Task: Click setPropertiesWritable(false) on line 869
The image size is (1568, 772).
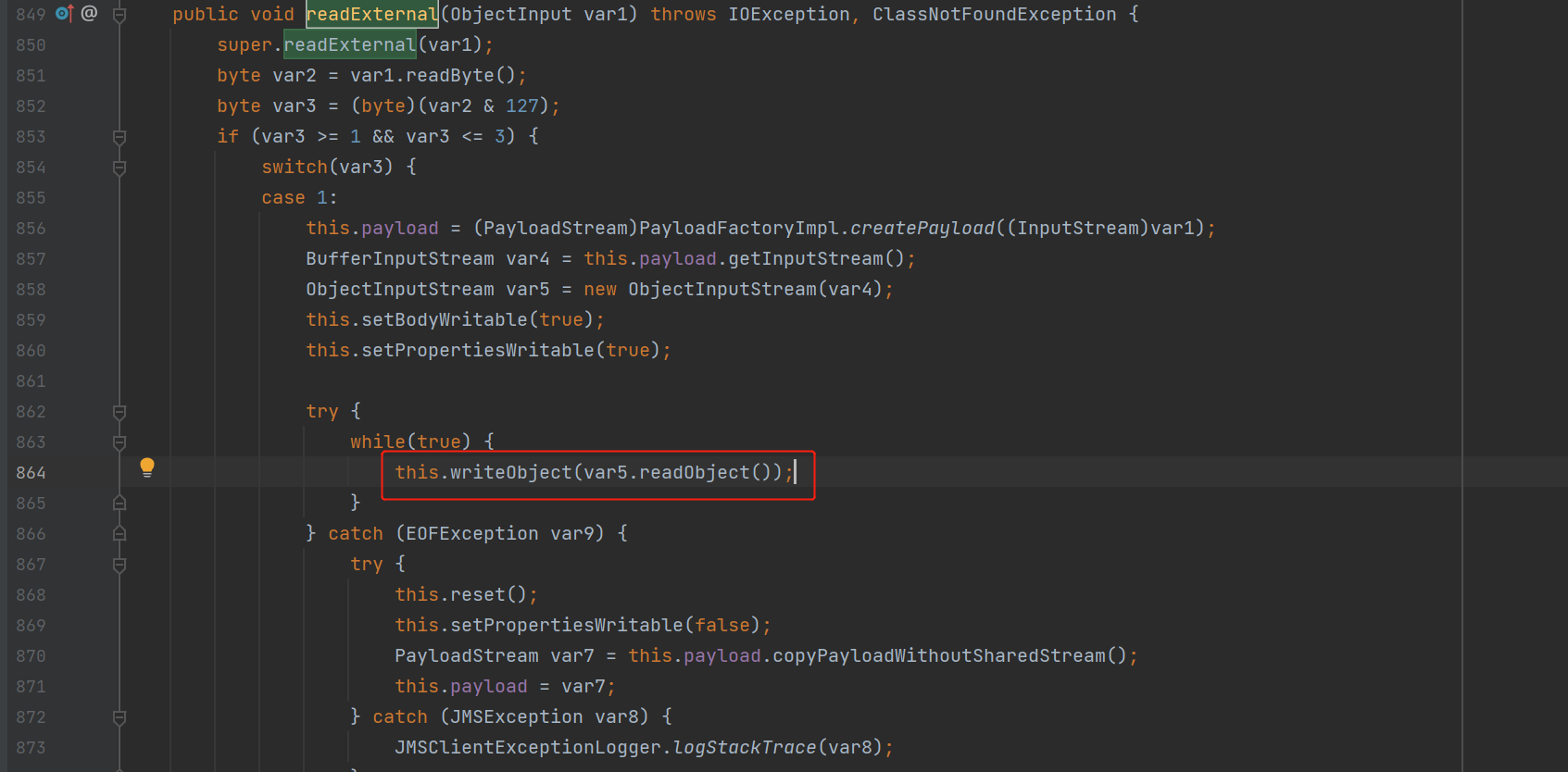Action: [606, 626]
